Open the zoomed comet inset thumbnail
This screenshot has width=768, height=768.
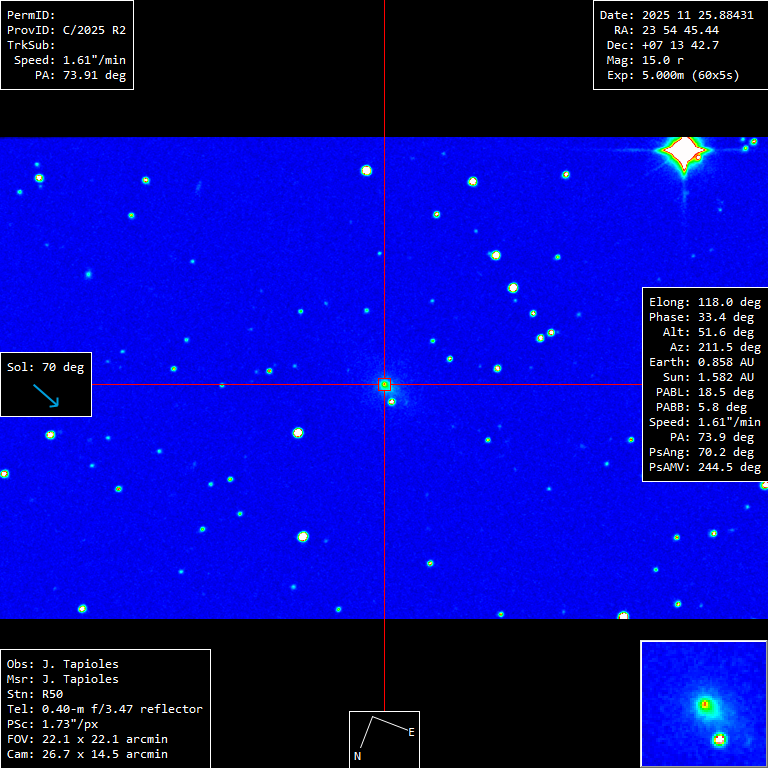[703, 703]
